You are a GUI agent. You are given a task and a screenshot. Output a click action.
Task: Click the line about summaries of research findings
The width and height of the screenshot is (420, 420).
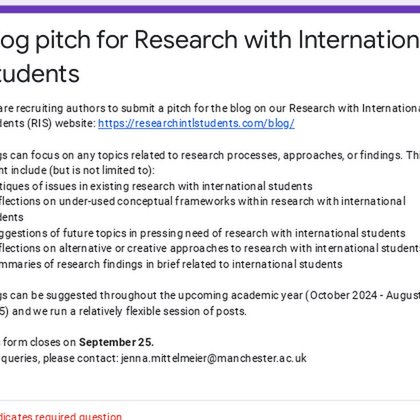171,264
